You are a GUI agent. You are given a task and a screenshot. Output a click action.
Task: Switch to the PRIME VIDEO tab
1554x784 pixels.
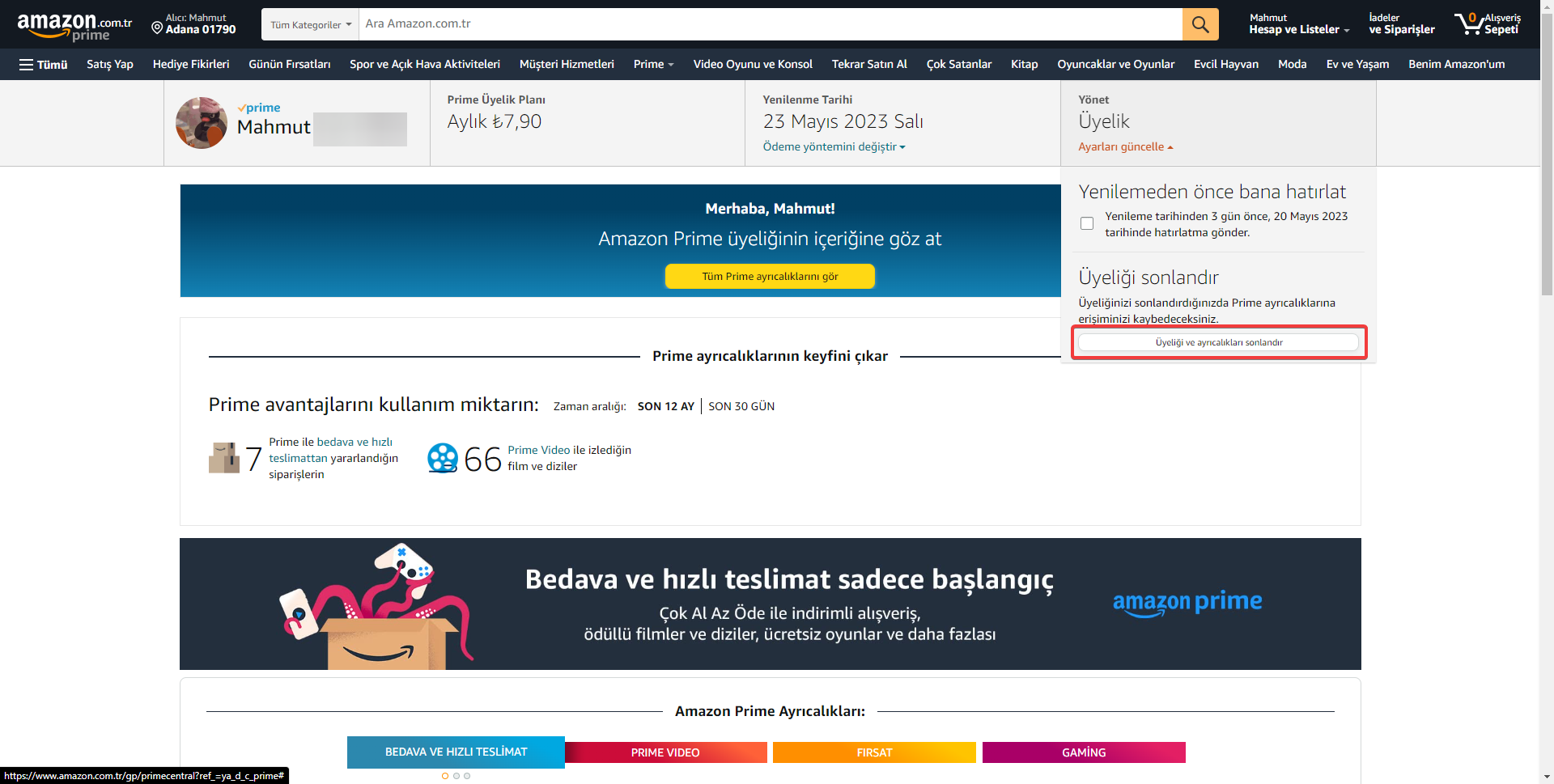665,752
